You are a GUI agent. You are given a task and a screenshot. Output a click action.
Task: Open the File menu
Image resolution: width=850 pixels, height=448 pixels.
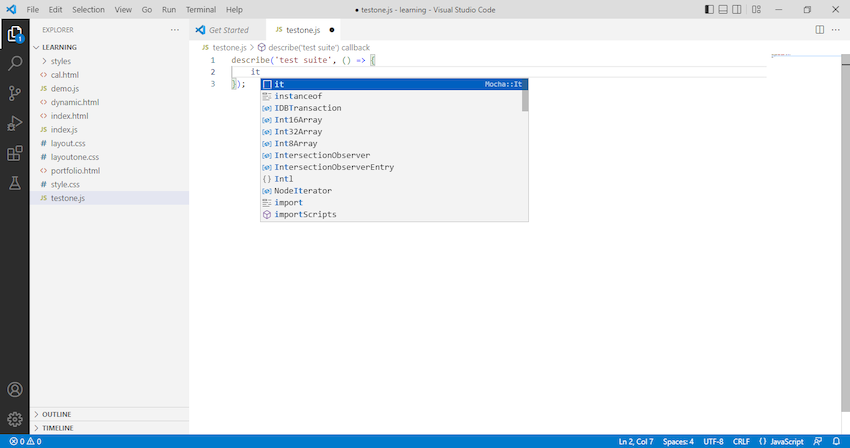33,10
